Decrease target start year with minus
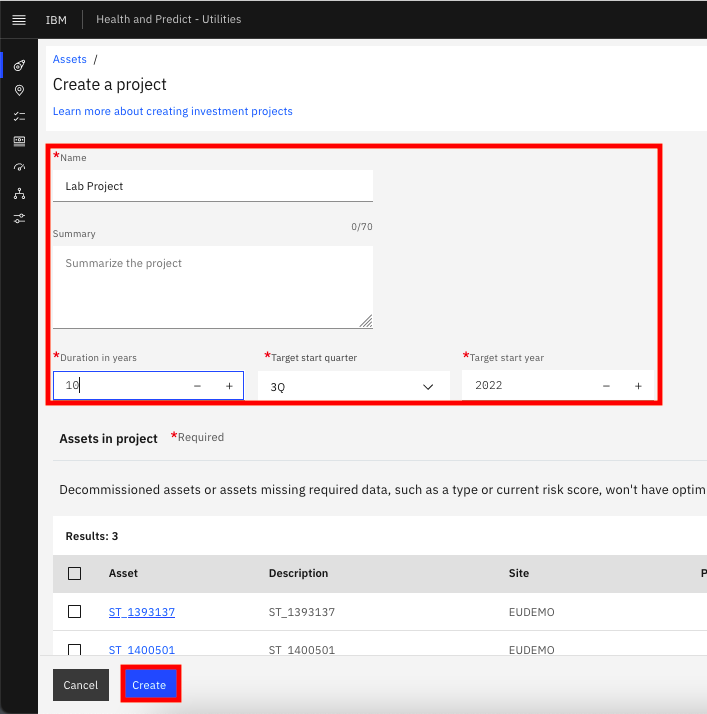The image size is (707, 714). pyautogui.click(x=606, y=386)
